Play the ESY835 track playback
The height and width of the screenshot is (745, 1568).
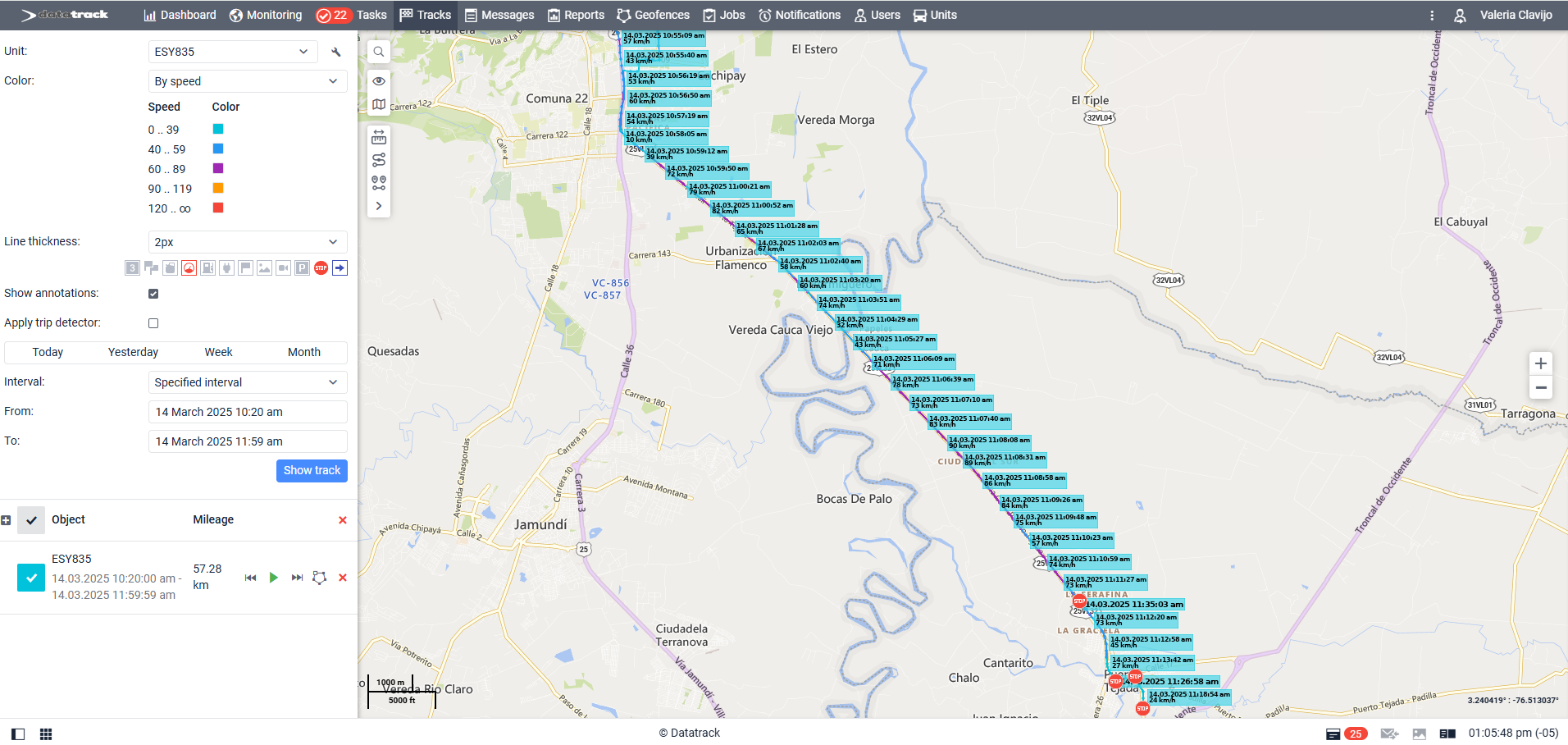pos(274,578)
